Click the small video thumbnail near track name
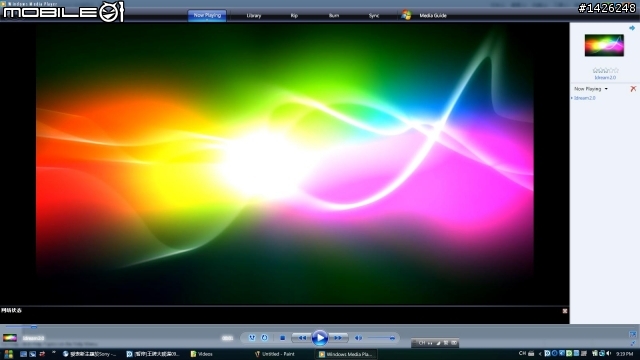Screen dimensions: 640x360 pyautogui.click(x=10, y=338)
